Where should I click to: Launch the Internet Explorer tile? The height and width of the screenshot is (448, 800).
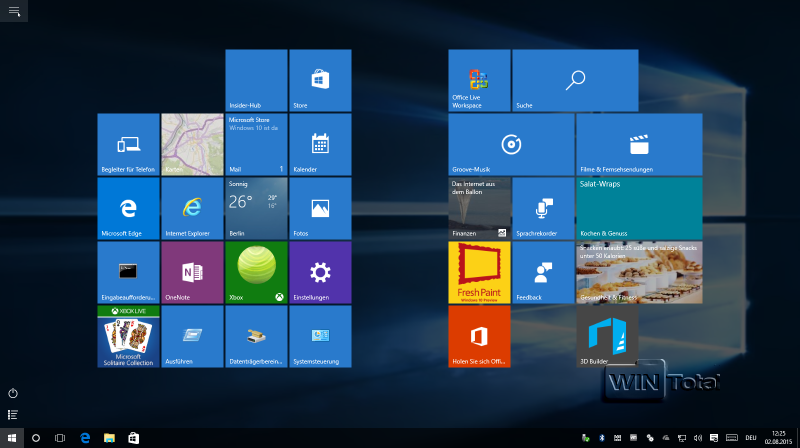tap(192, 208)
